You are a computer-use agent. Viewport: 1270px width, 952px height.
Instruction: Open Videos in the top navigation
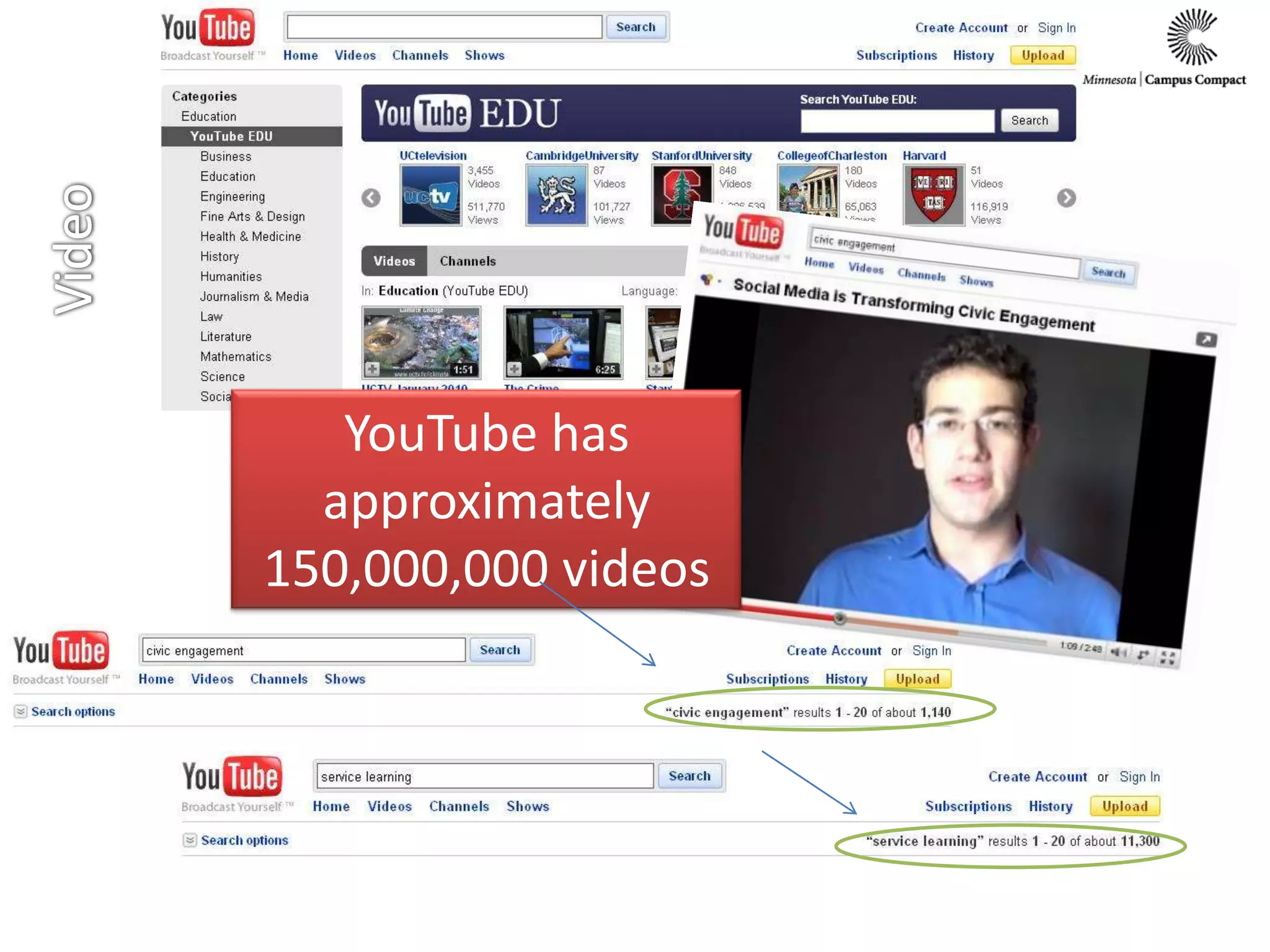pos(355,55)
